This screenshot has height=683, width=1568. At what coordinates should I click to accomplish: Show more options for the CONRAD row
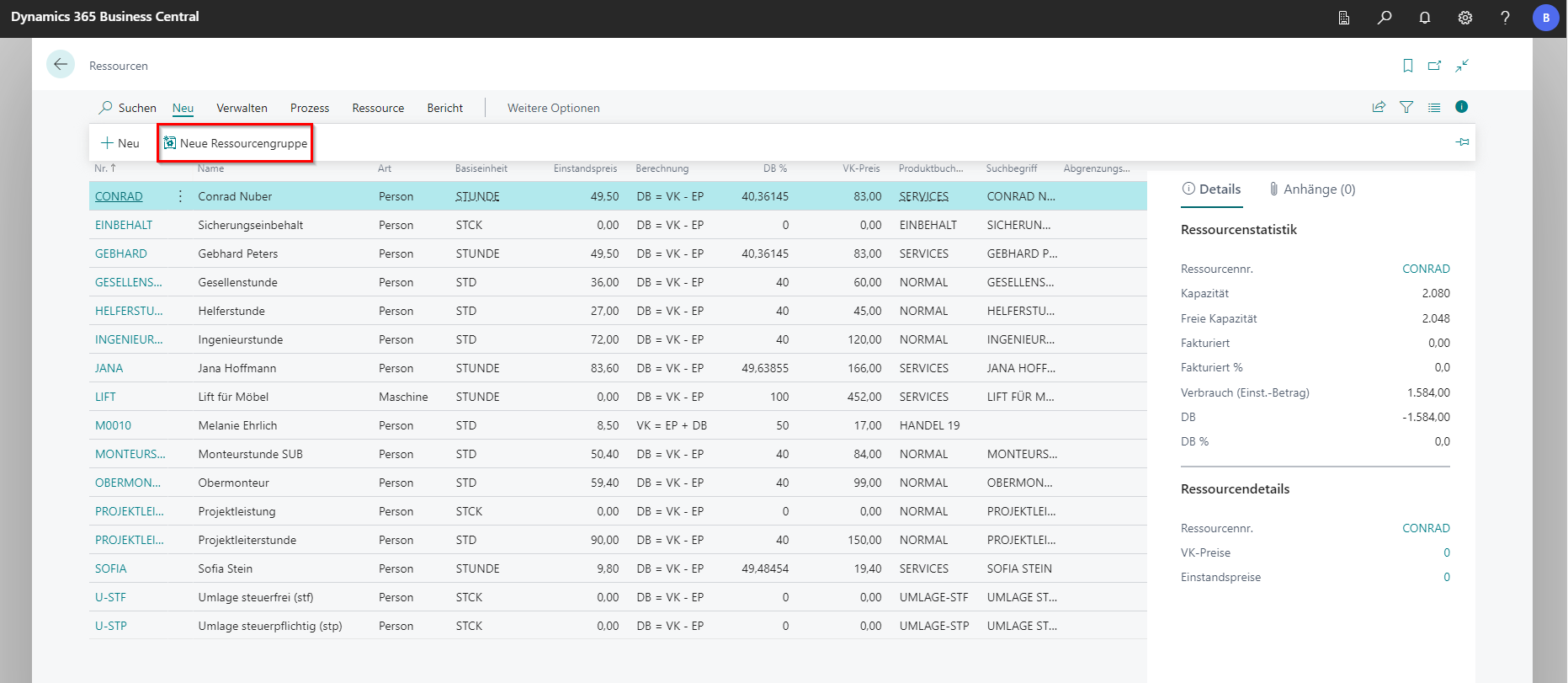tap(180, 196)
